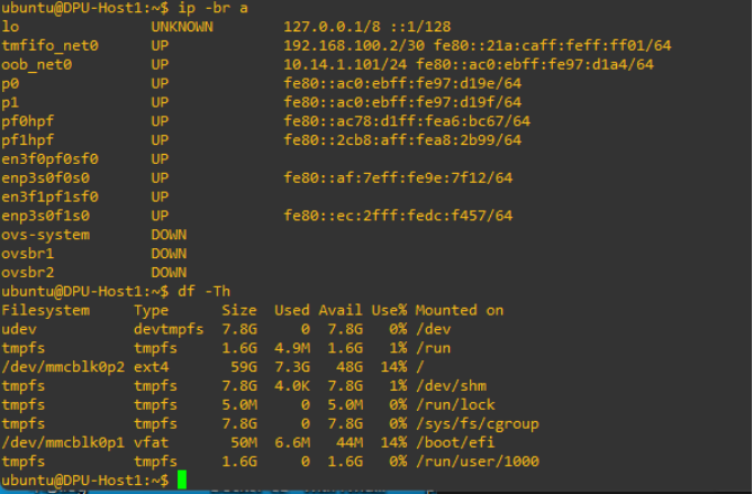Click the DOWN state of ovsbr2
Screen dimensions: 753x494
(x=169, y=272)
